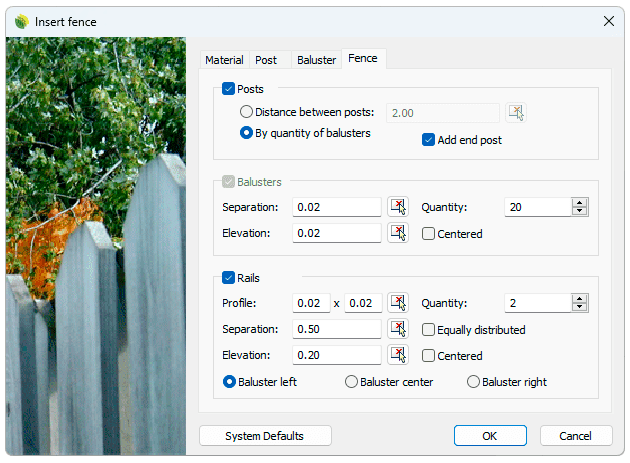Open the Baluster tab

[316, 60]
